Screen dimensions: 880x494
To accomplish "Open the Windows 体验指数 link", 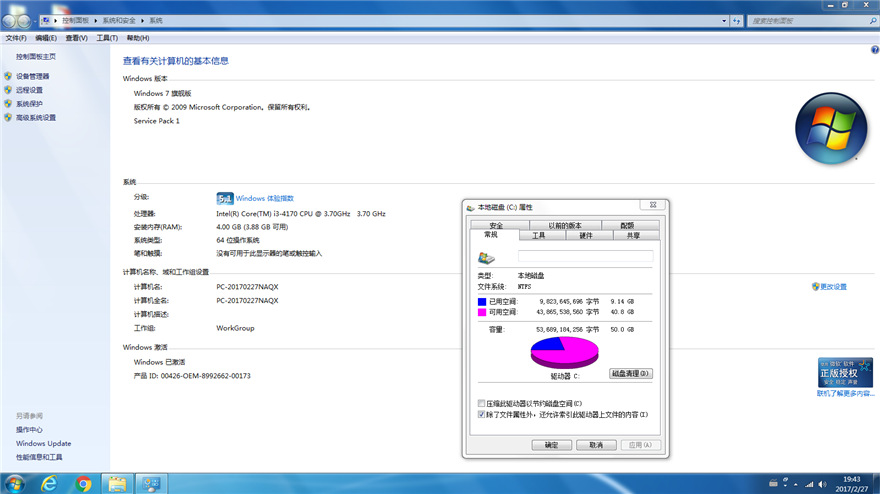I will click(x=264, y=199).
